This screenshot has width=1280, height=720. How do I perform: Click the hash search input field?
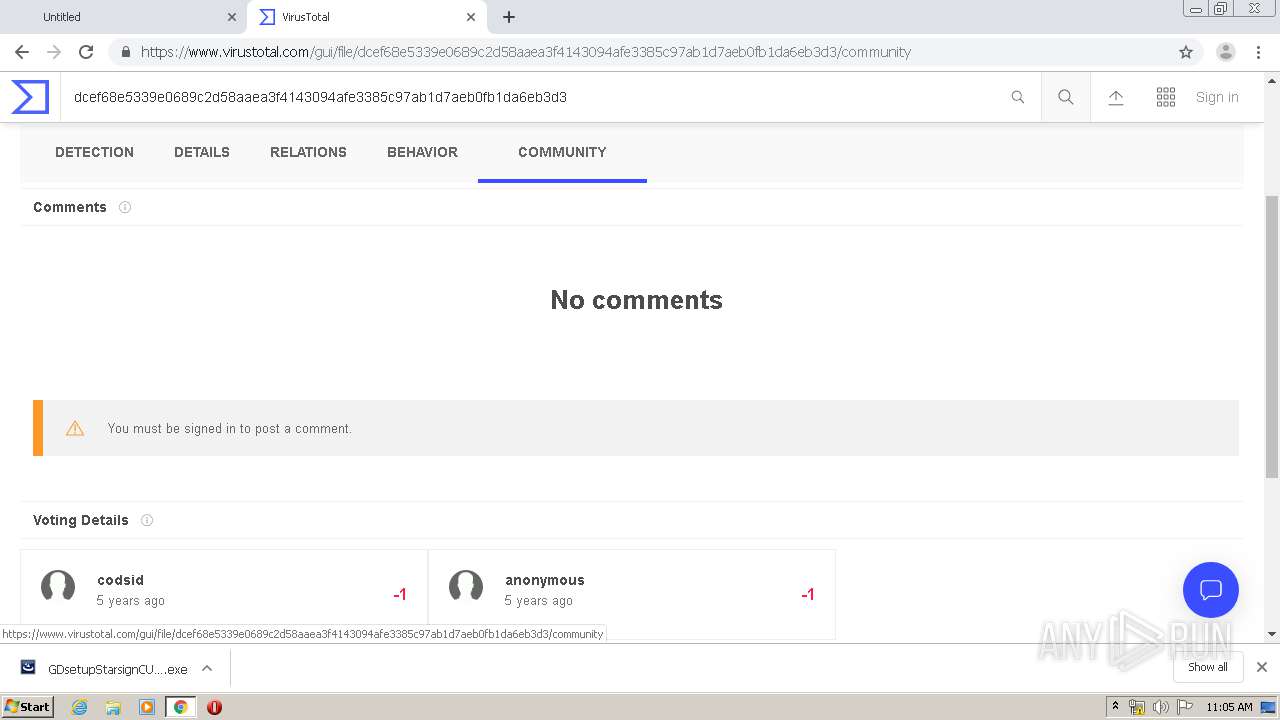530,97
